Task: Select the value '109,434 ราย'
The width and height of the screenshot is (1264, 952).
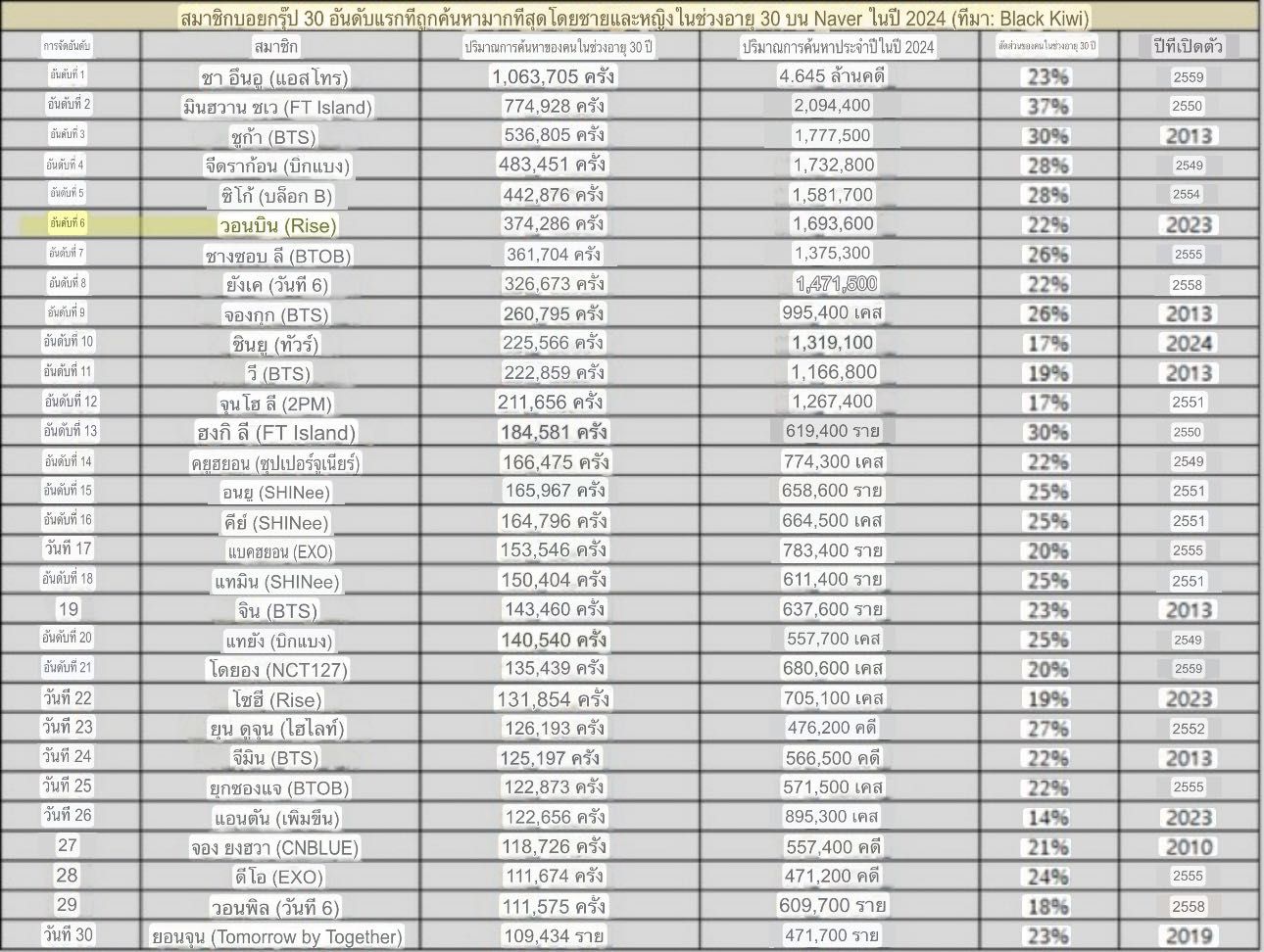Action: pyautogui.click(x=553, y=935)
